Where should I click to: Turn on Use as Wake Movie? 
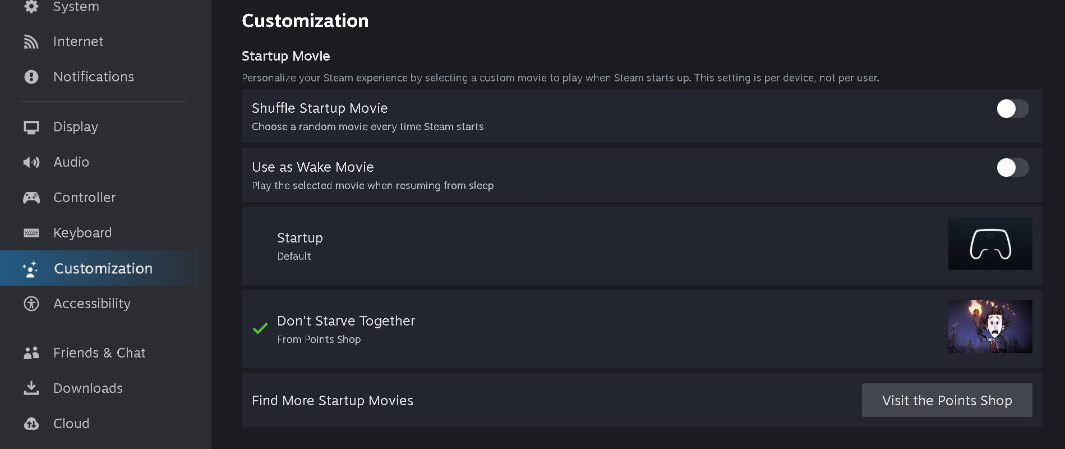[x=1012, y=168]
